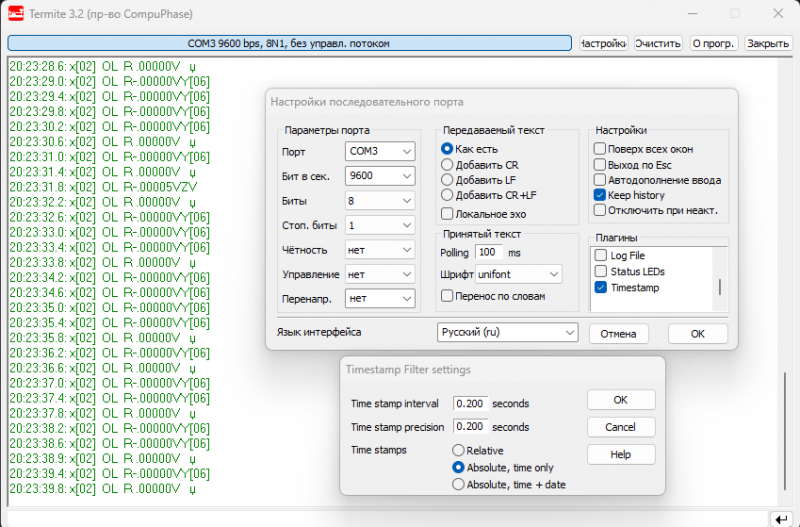Select the Добавить CR radio option
The image size is (800, 527).
(447, 164)
